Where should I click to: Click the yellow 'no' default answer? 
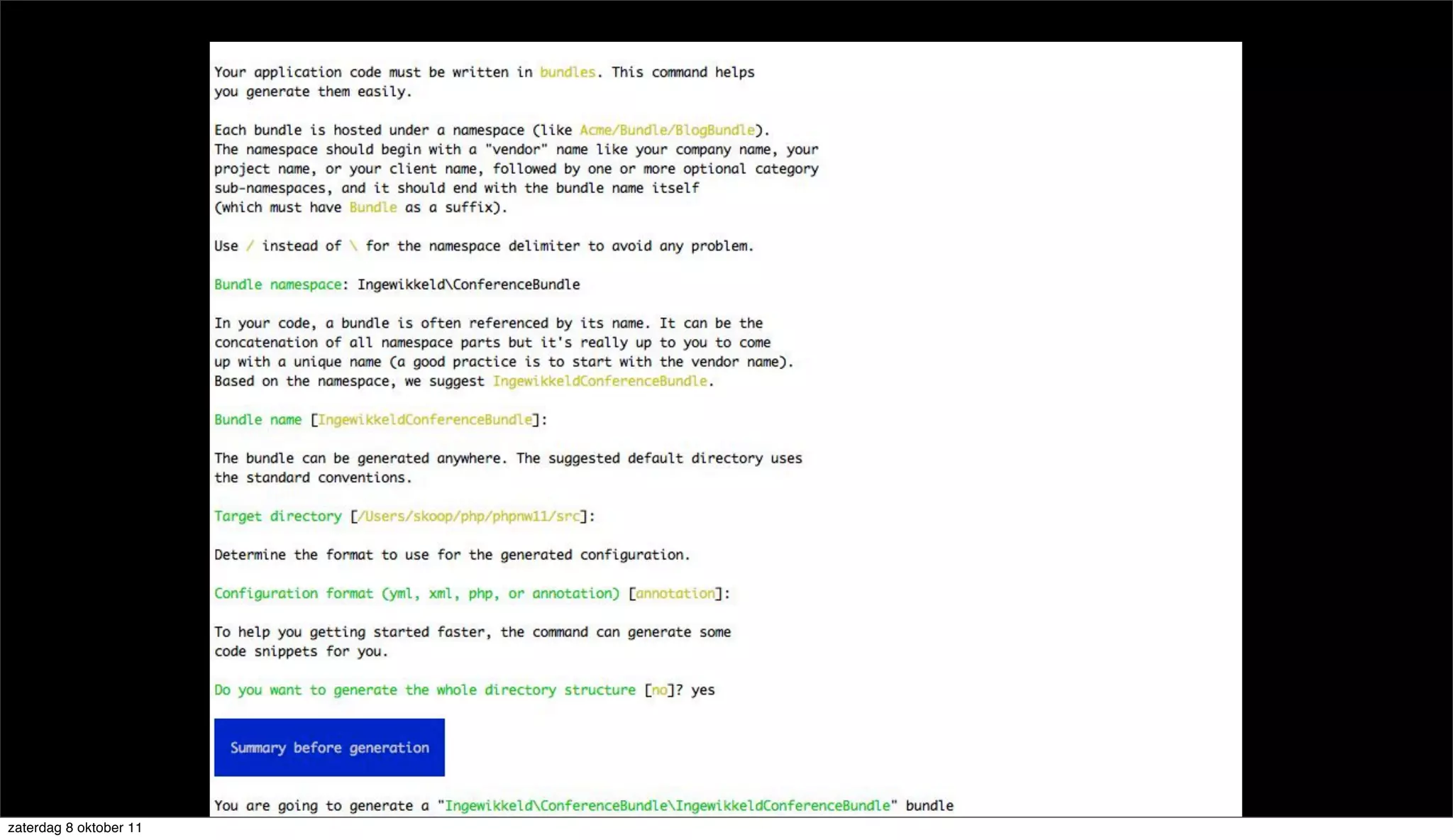pyautogui.click(x=659, y=690)
